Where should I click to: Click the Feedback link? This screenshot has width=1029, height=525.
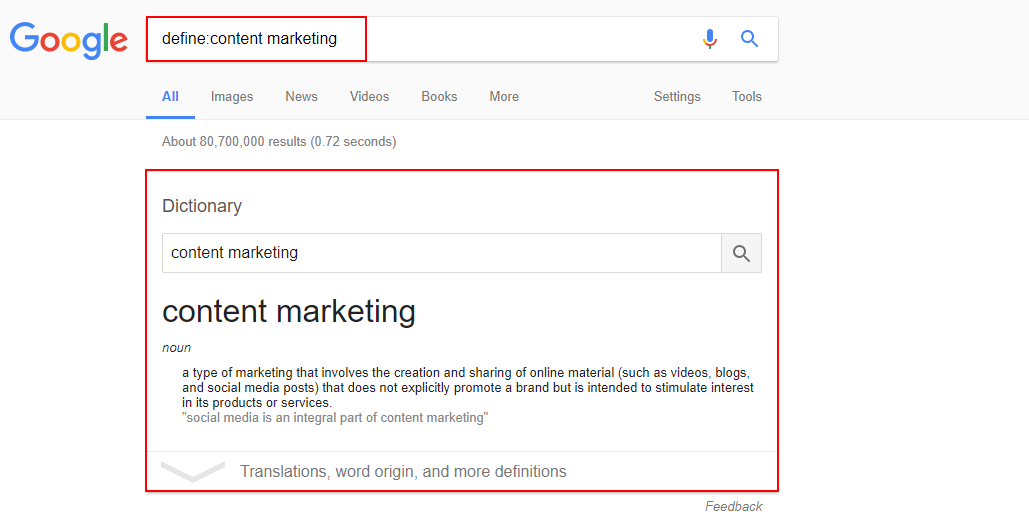(734, 506)
